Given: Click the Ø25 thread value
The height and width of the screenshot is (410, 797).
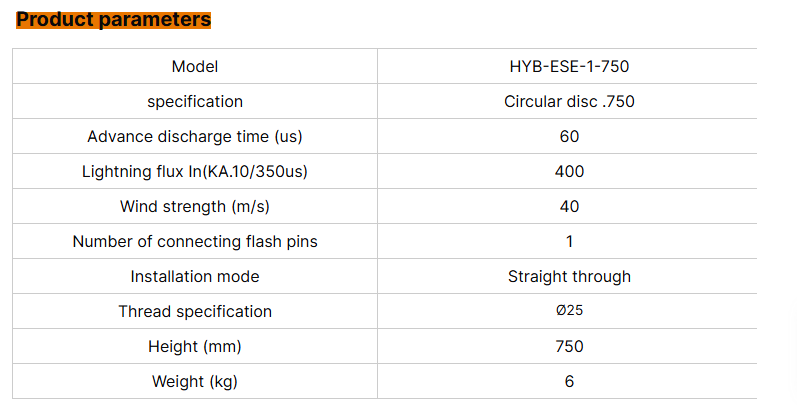Looking at the screenshot, I should pos(569,312).
